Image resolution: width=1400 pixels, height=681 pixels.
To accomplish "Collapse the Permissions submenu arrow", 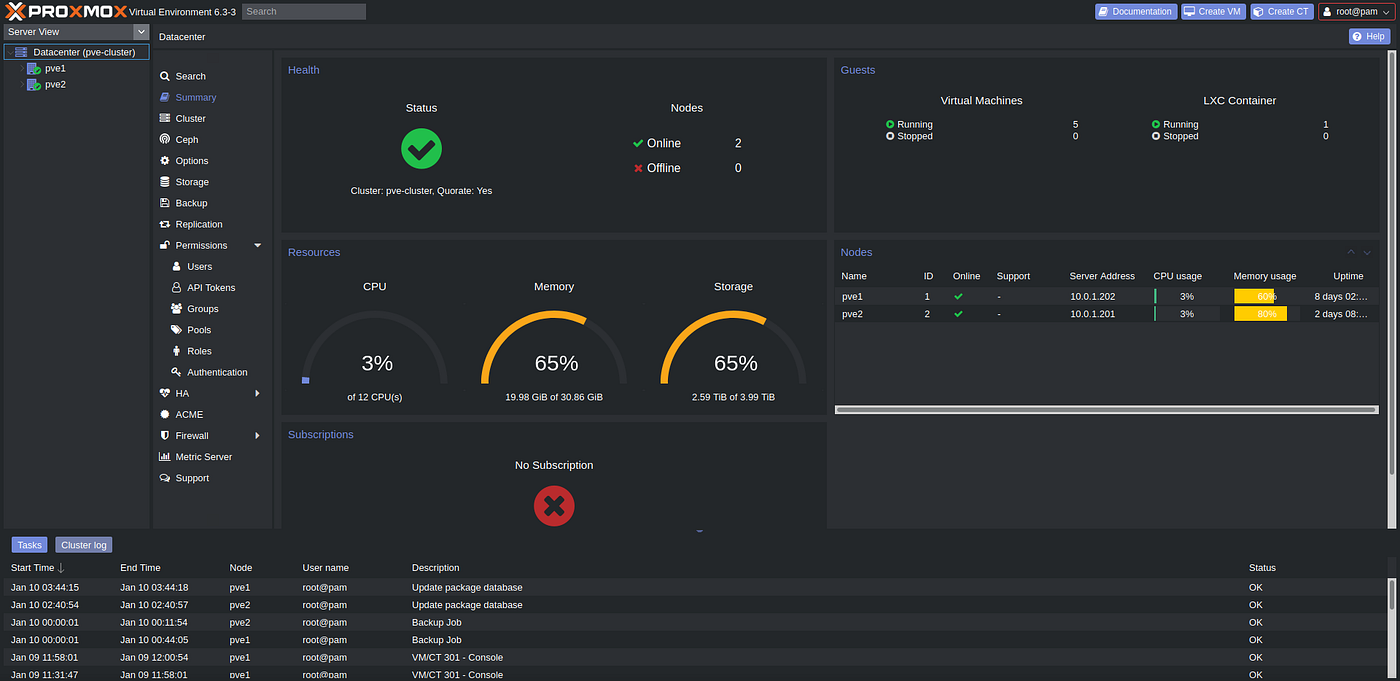I will tap(258, 245).
